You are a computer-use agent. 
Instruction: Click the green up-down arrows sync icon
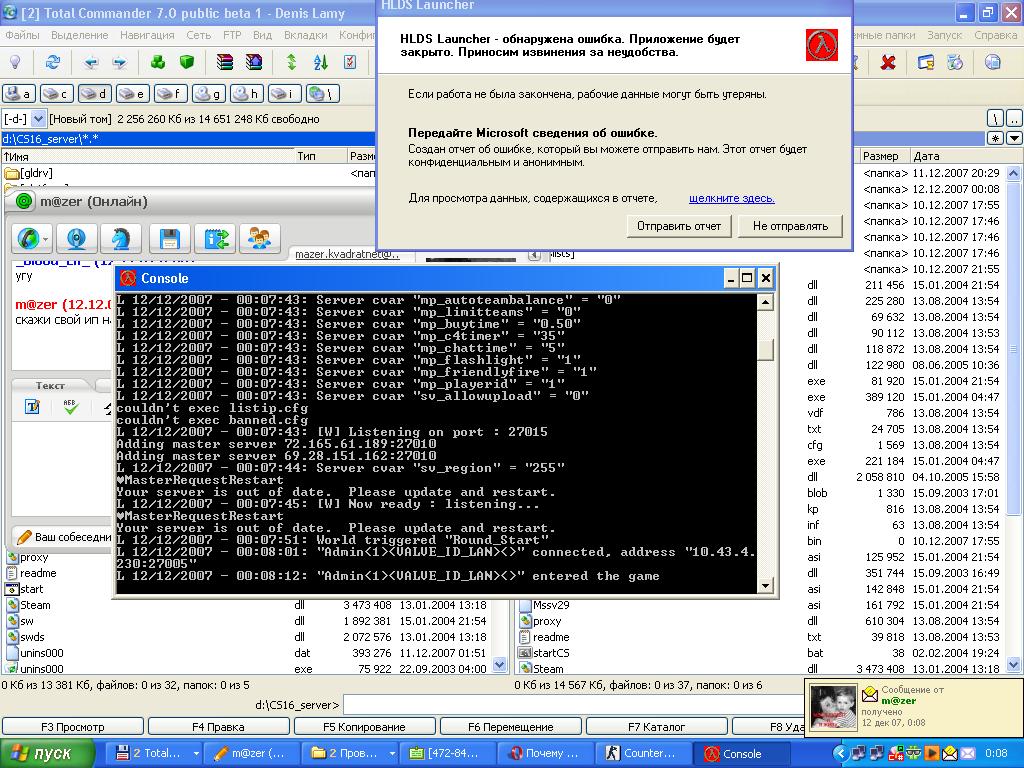tap(292, 62)
